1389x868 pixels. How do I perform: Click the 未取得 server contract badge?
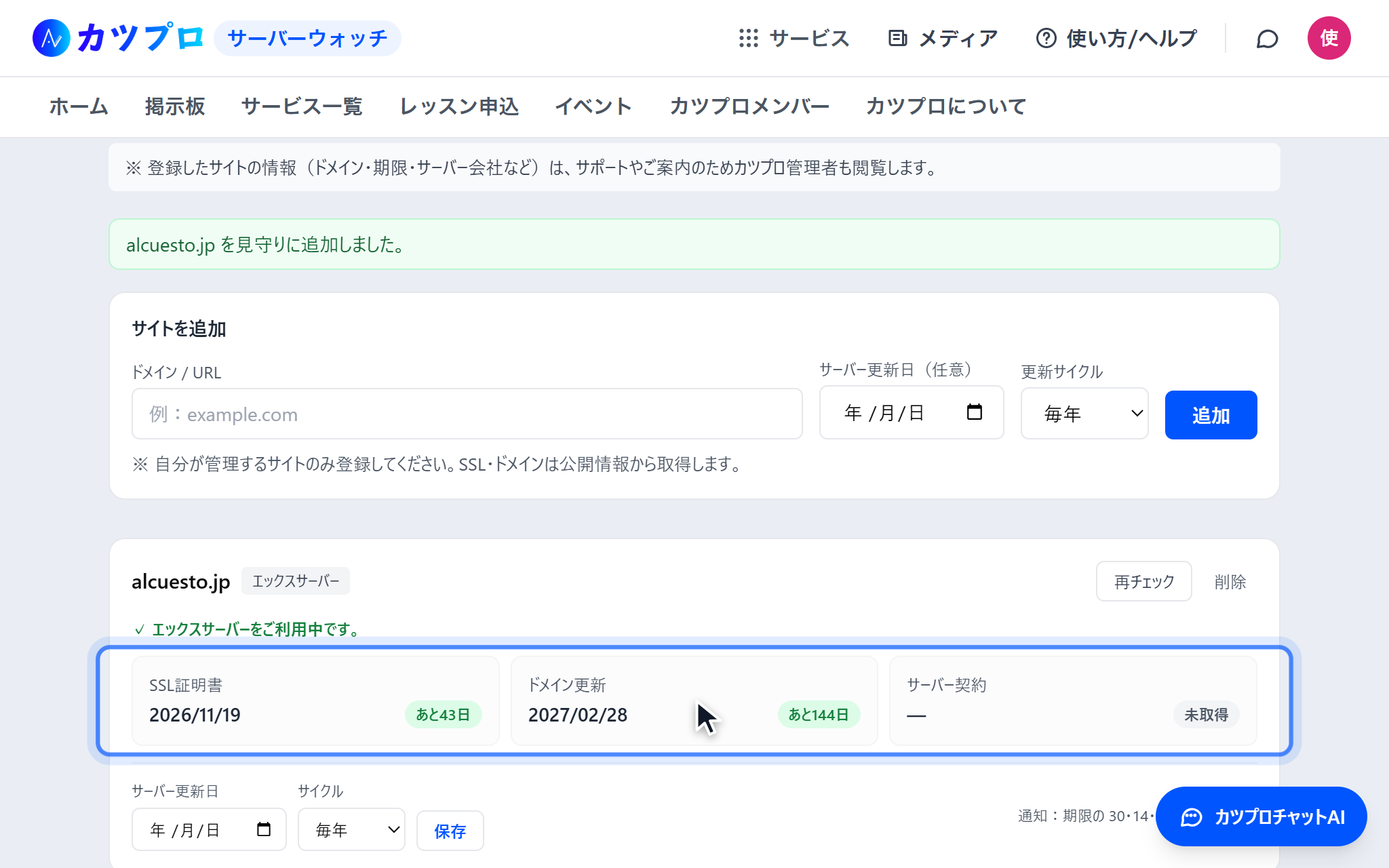point(1206,715)
